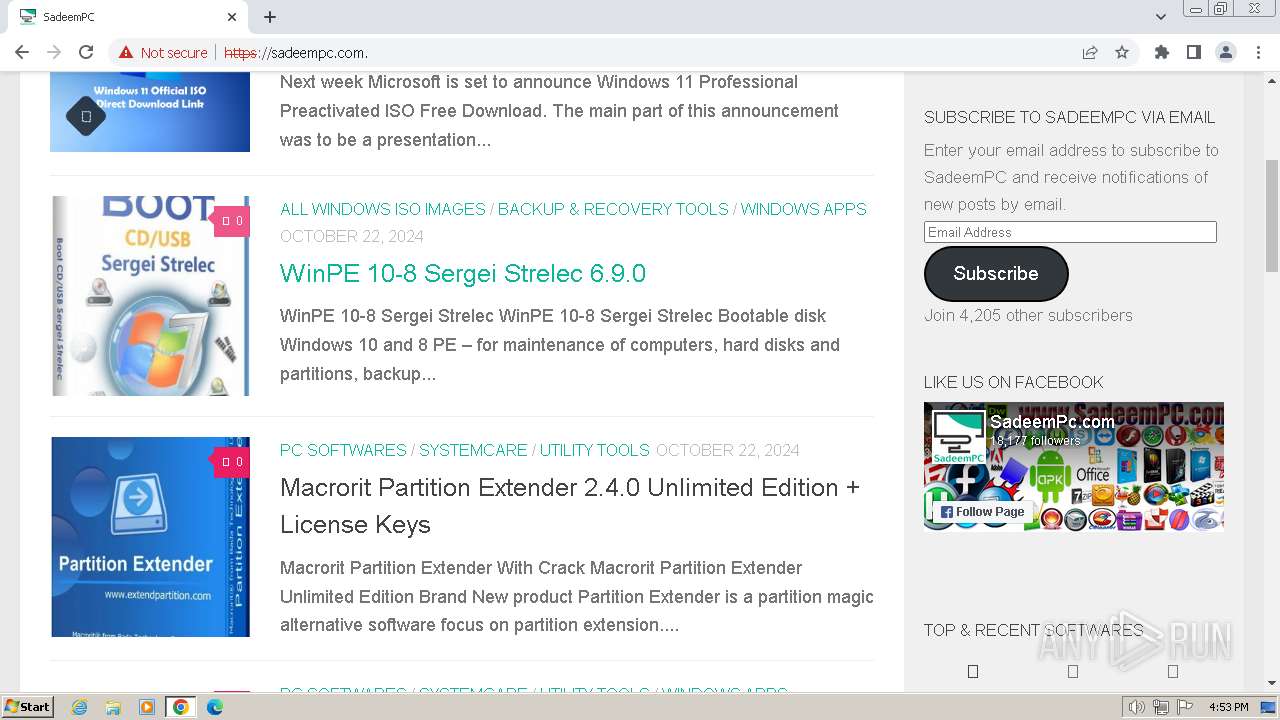Viewport: 1280px width, 720px height.
Task: Open the Action Center flag icon
Action: tap(1185, 707)
